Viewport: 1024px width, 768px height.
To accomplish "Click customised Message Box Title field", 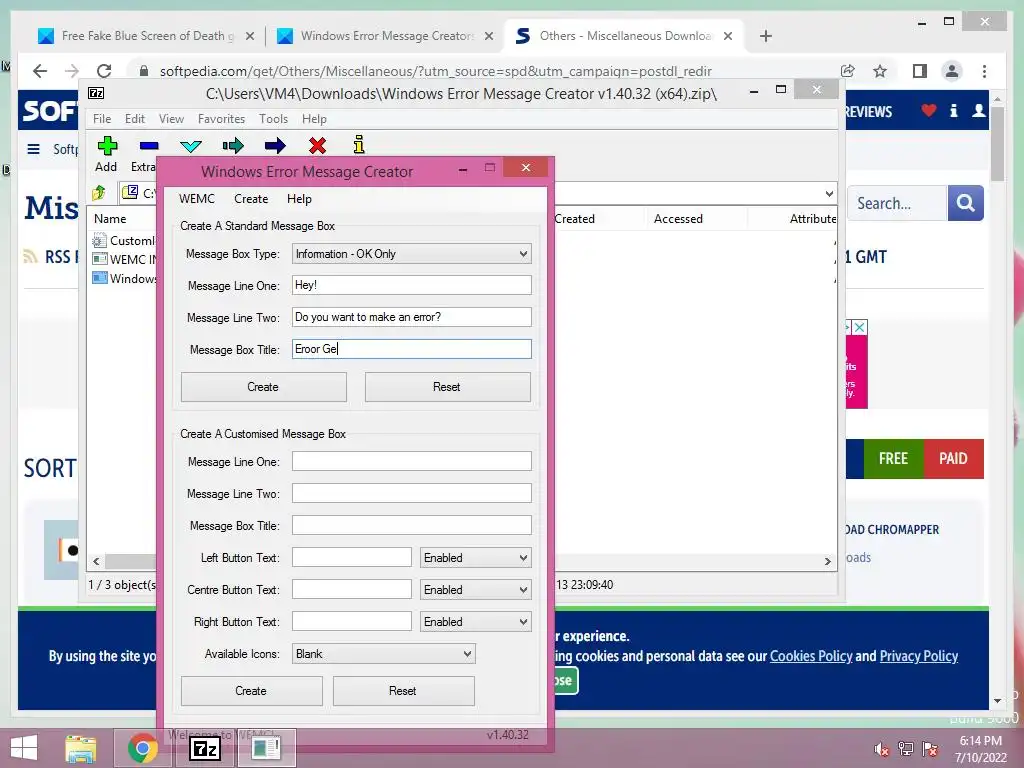I will click(411, 525).
